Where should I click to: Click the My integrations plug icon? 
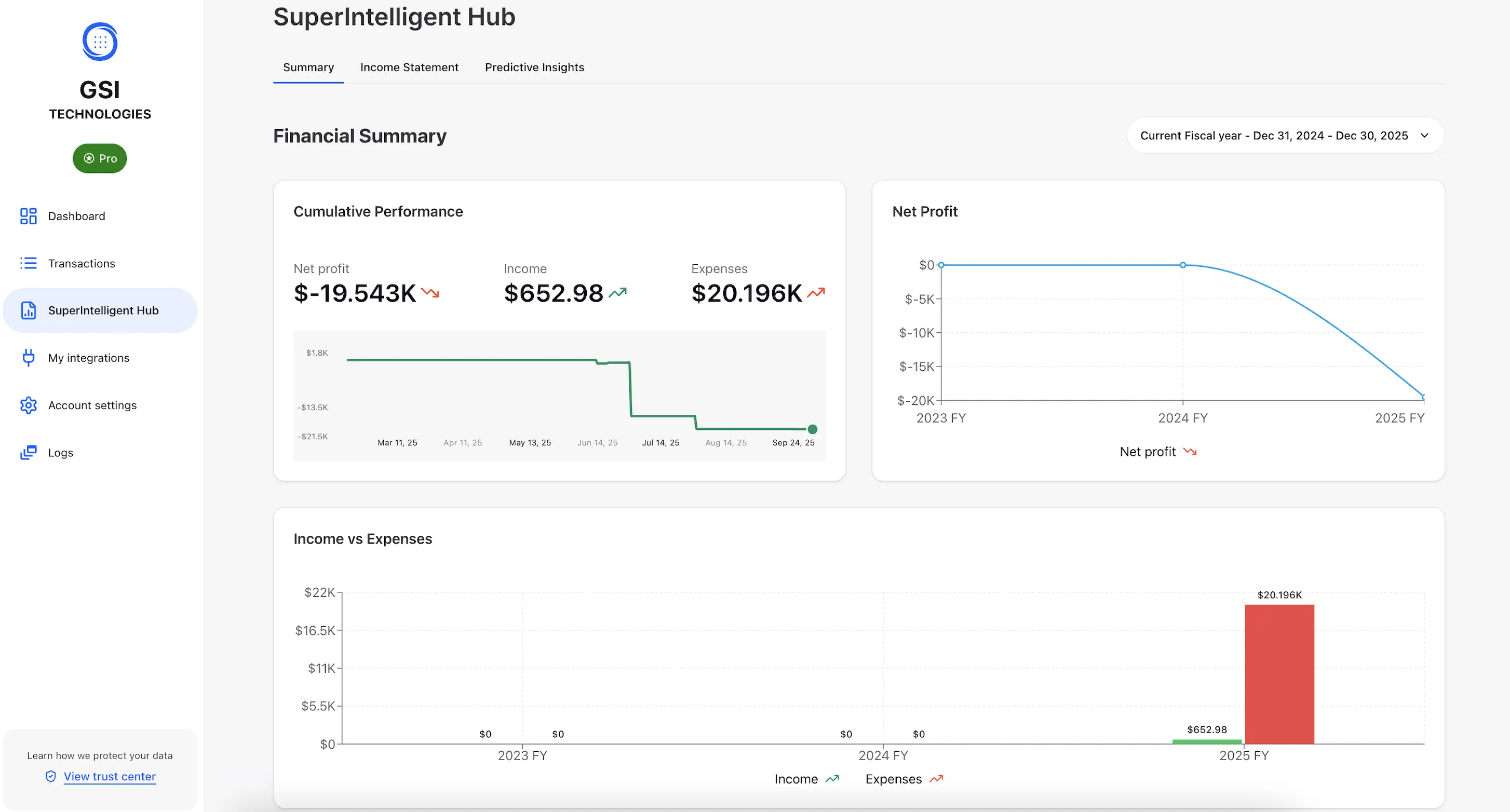(28, 358)
